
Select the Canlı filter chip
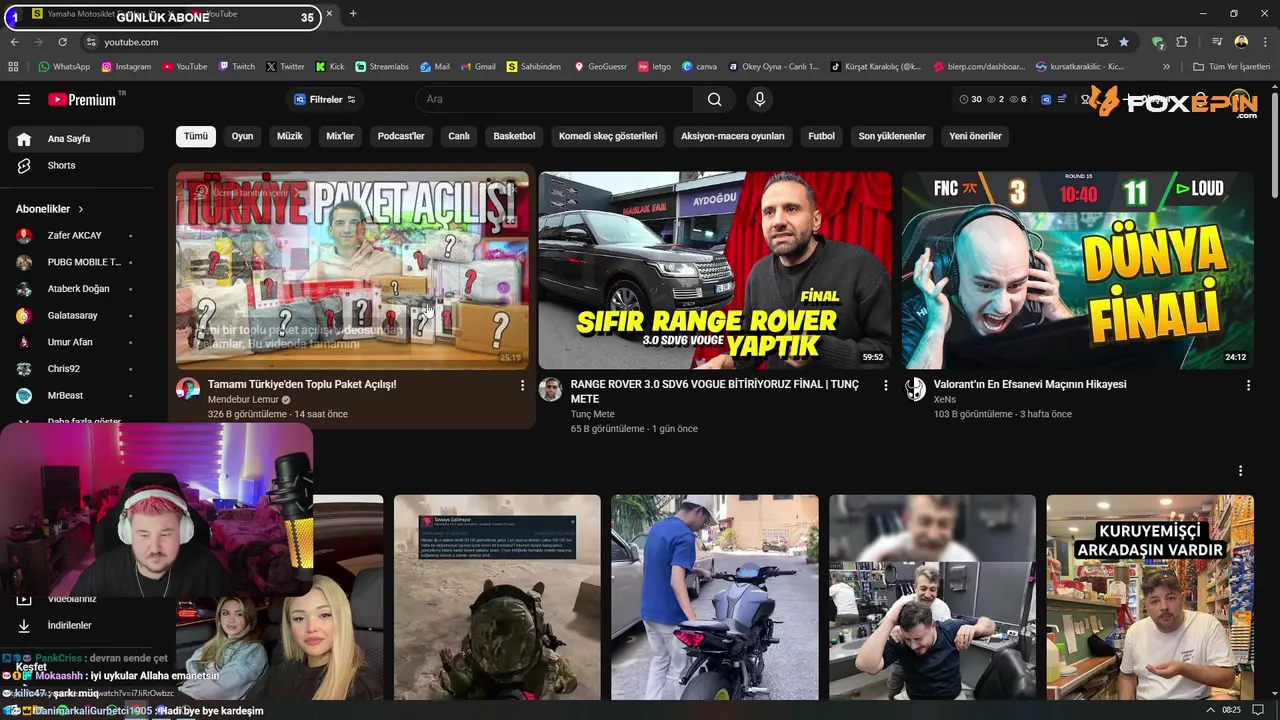(x=459, y=136)
